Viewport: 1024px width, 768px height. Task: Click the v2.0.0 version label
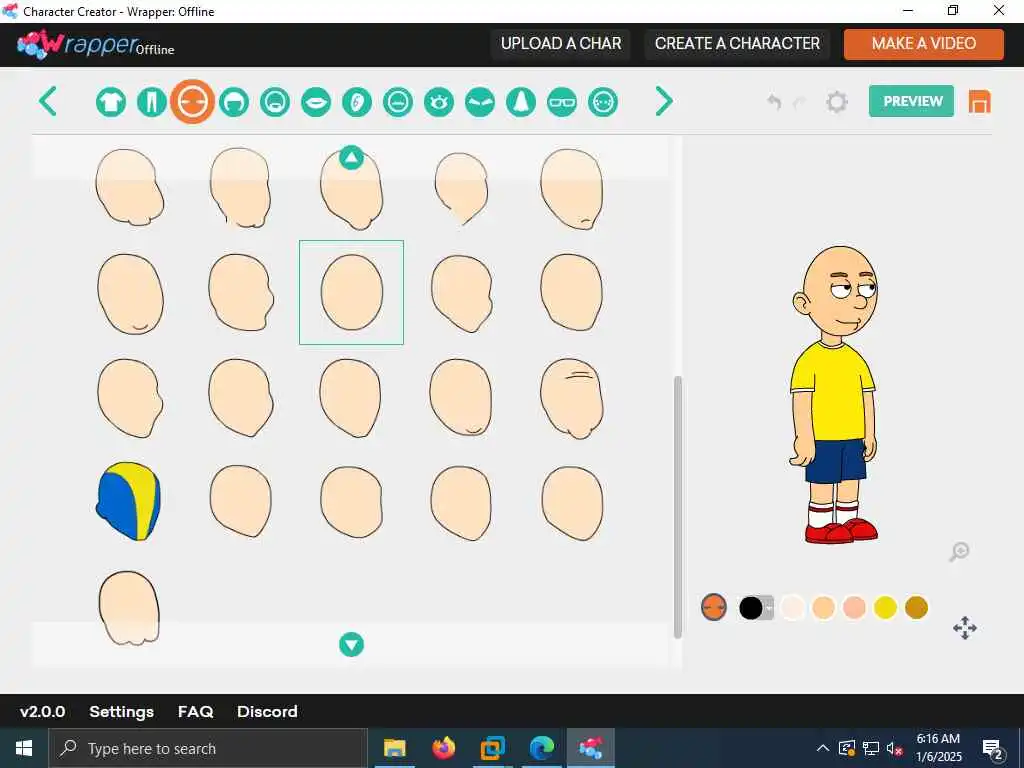42,711
